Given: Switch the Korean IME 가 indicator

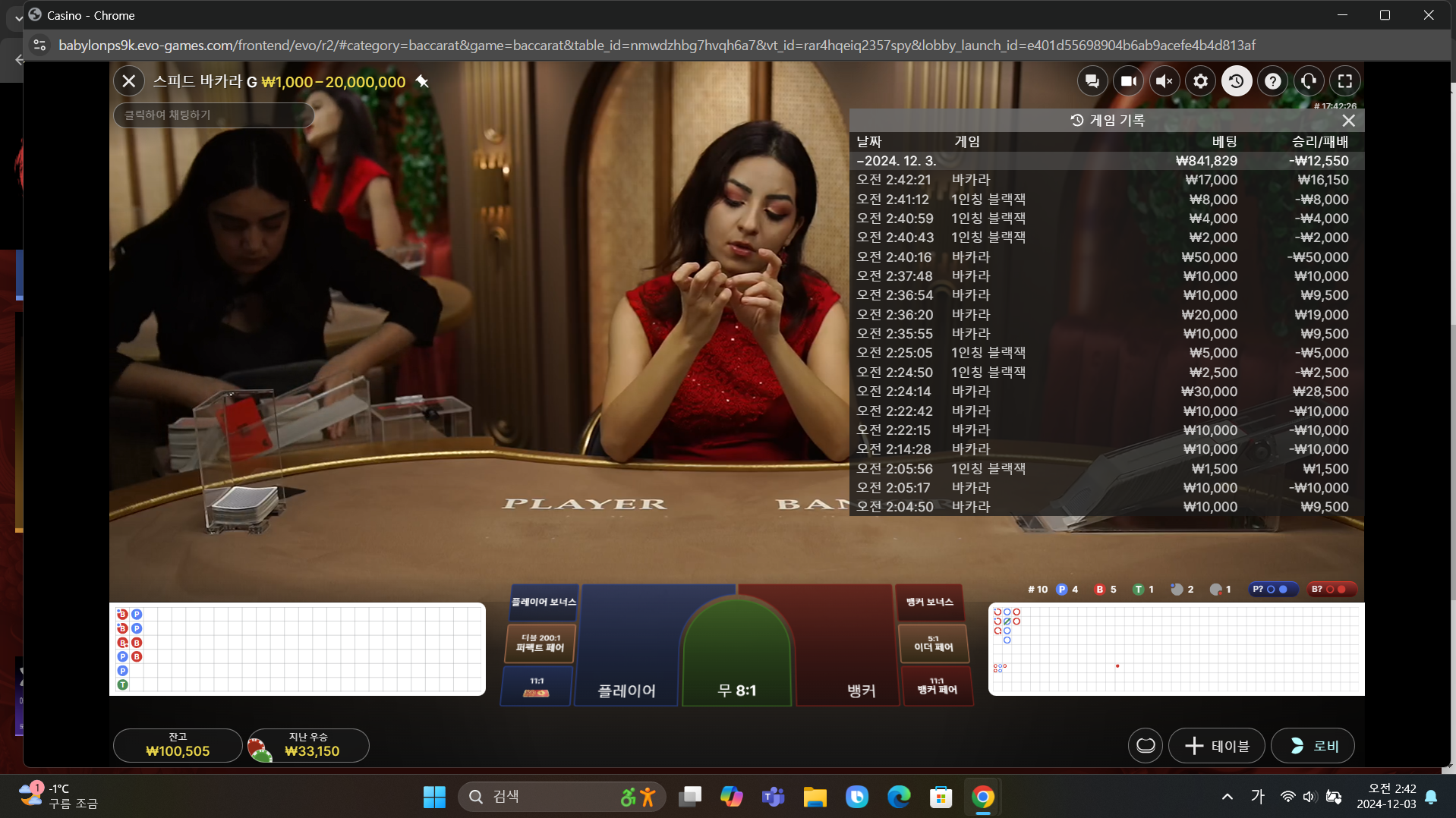Looking at the screenshot, I should (x=1258, y=797).
